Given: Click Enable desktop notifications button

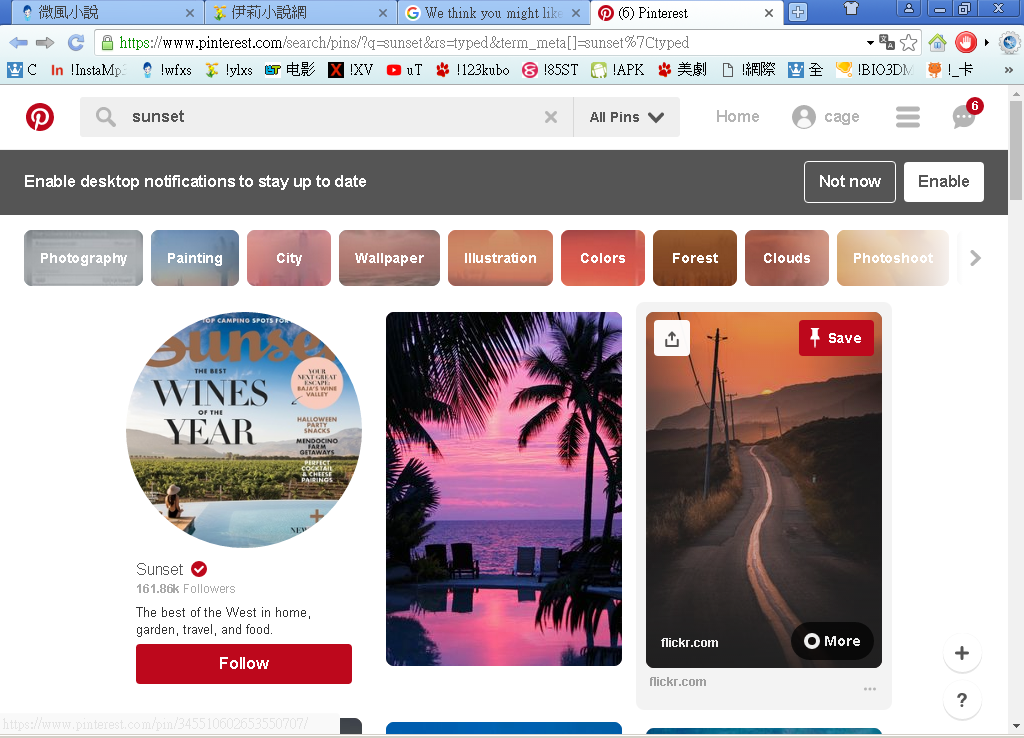Looking at the screenshot, I should pyautogui.click(x=943, y=182).
